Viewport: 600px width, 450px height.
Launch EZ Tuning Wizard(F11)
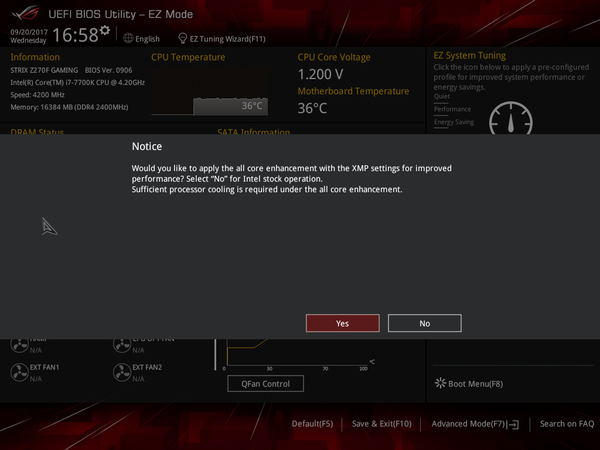tap(227, 39)
